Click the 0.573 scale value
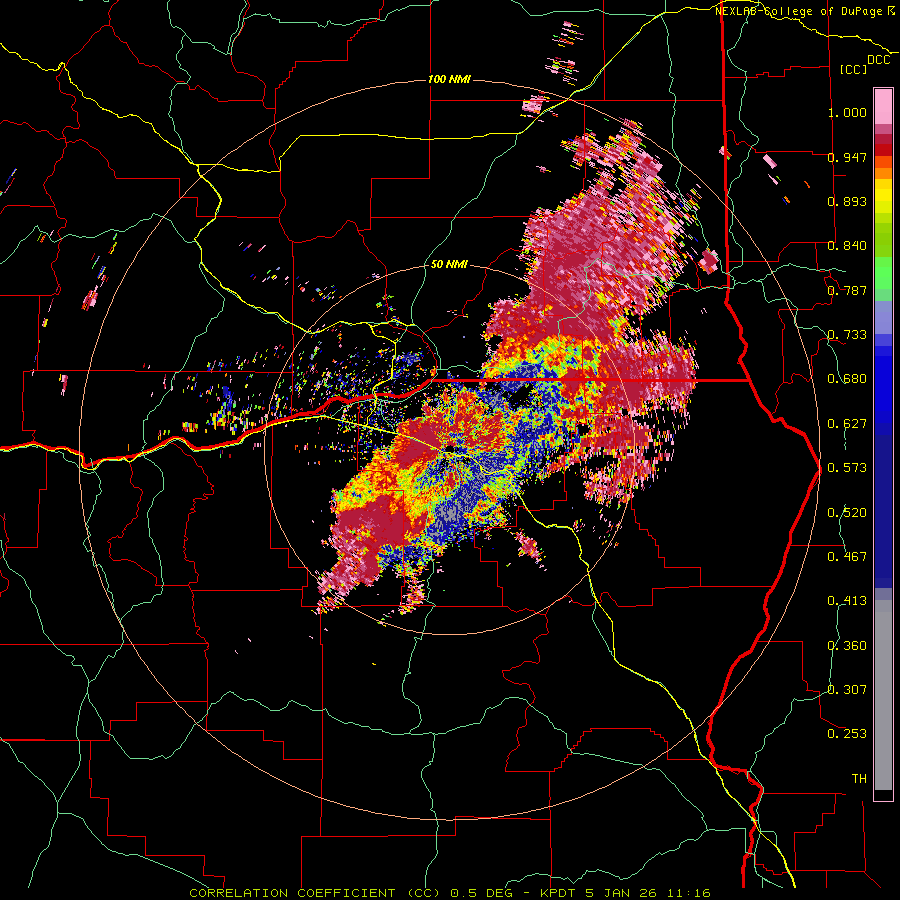Screen dimensions: 900x900 click(x=847, y=468)
